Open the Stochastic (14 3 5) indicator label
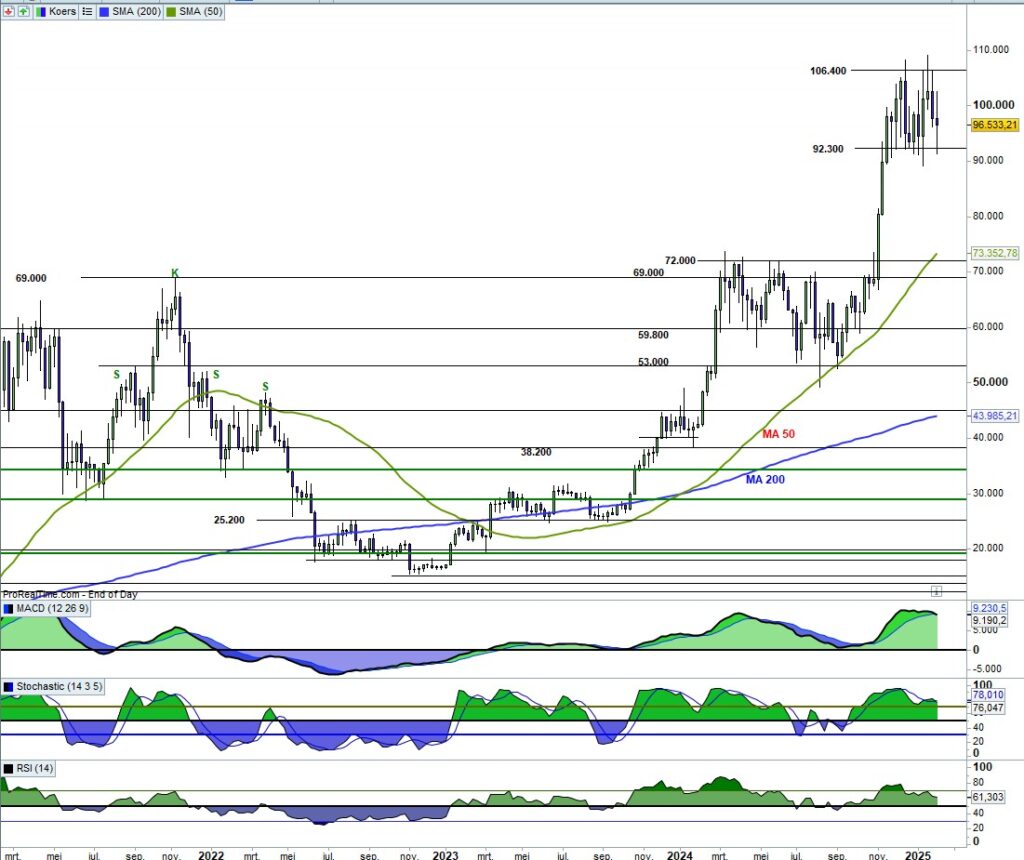This screenshot has width=1024, height=860. 58,687
